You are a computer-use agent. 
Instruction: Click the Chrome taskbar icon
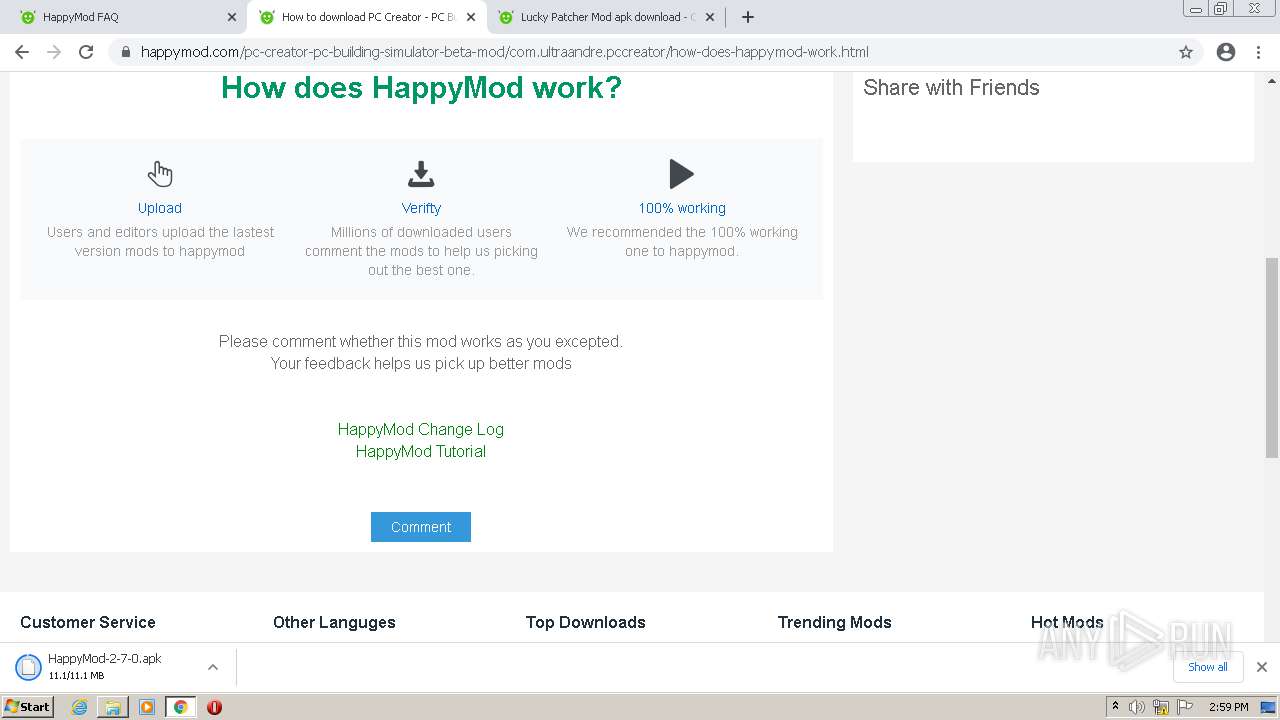(x=180, y=707)
